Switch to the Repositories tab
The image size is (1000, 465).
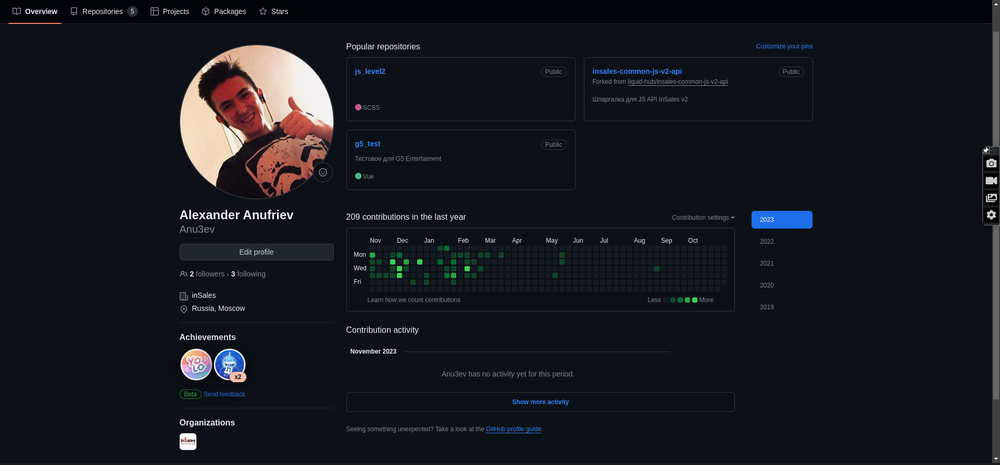point(103,11)
